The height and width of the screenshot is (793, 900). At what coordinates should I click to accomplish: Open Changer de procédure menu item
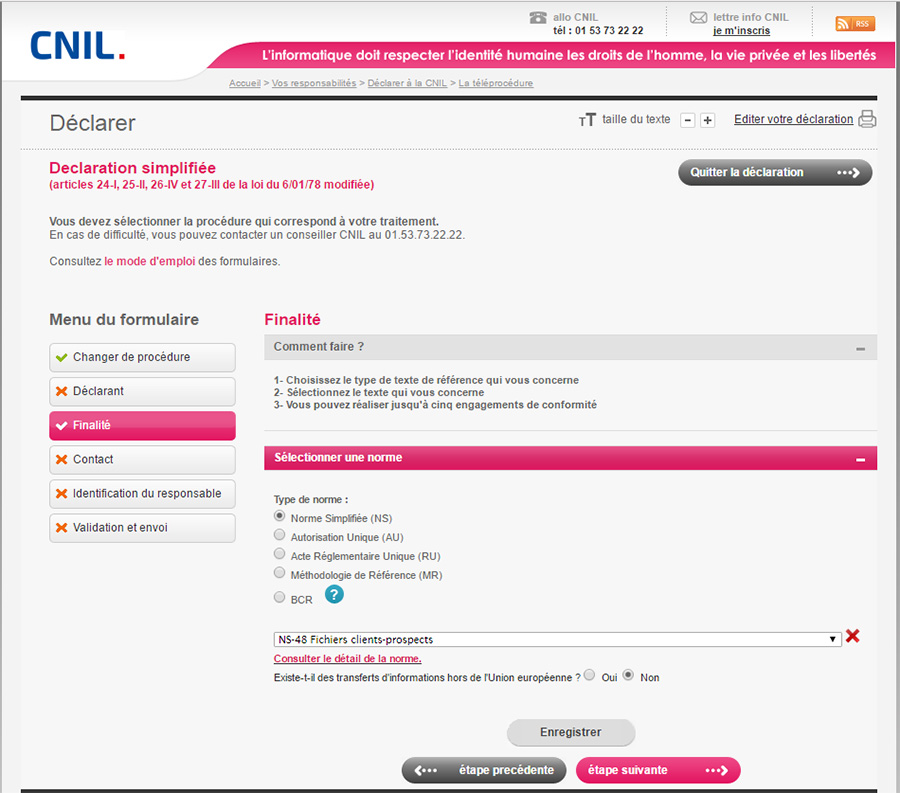tap(142, 357)
